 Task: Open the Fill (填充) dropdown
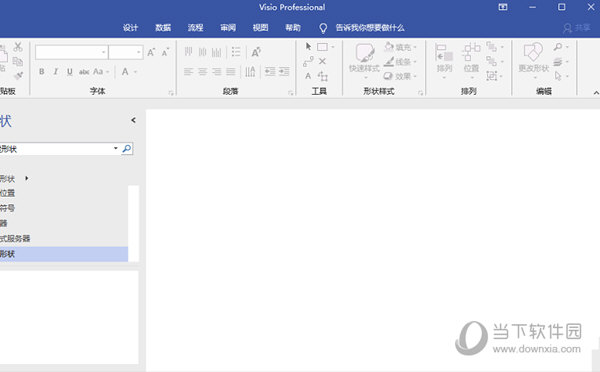400,47
